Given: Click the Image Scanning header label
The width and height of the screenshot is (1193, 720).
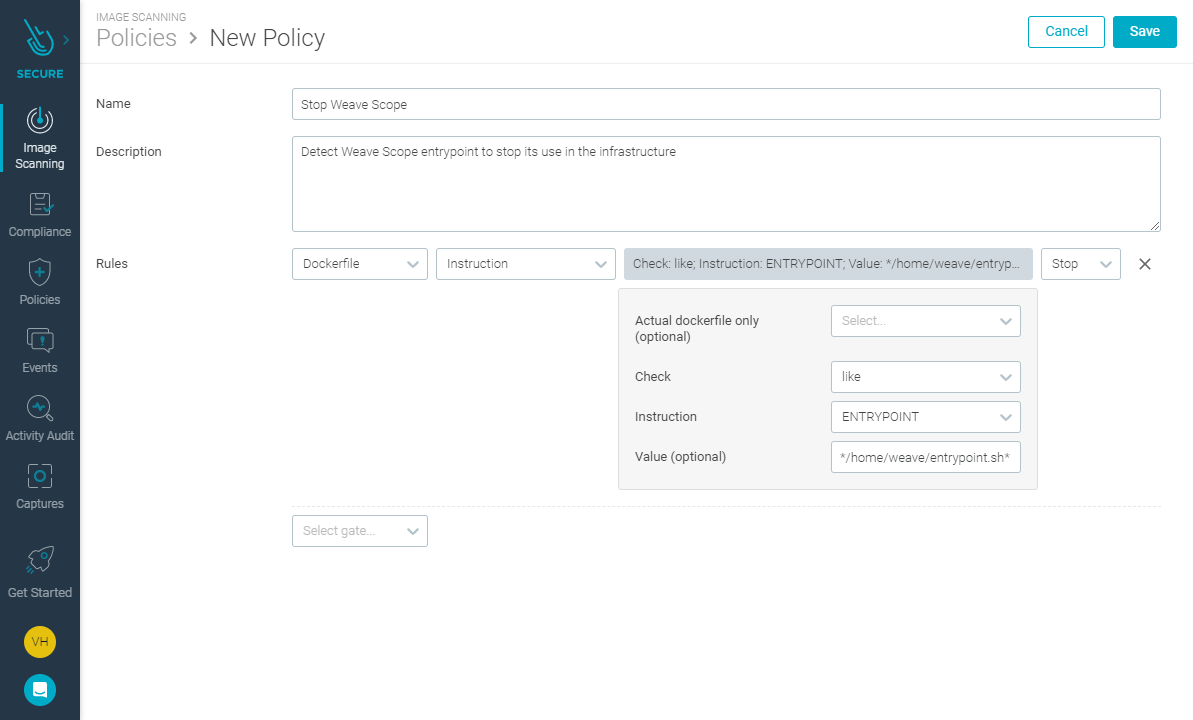Looking at the screenshot, I should click(141, 17).
